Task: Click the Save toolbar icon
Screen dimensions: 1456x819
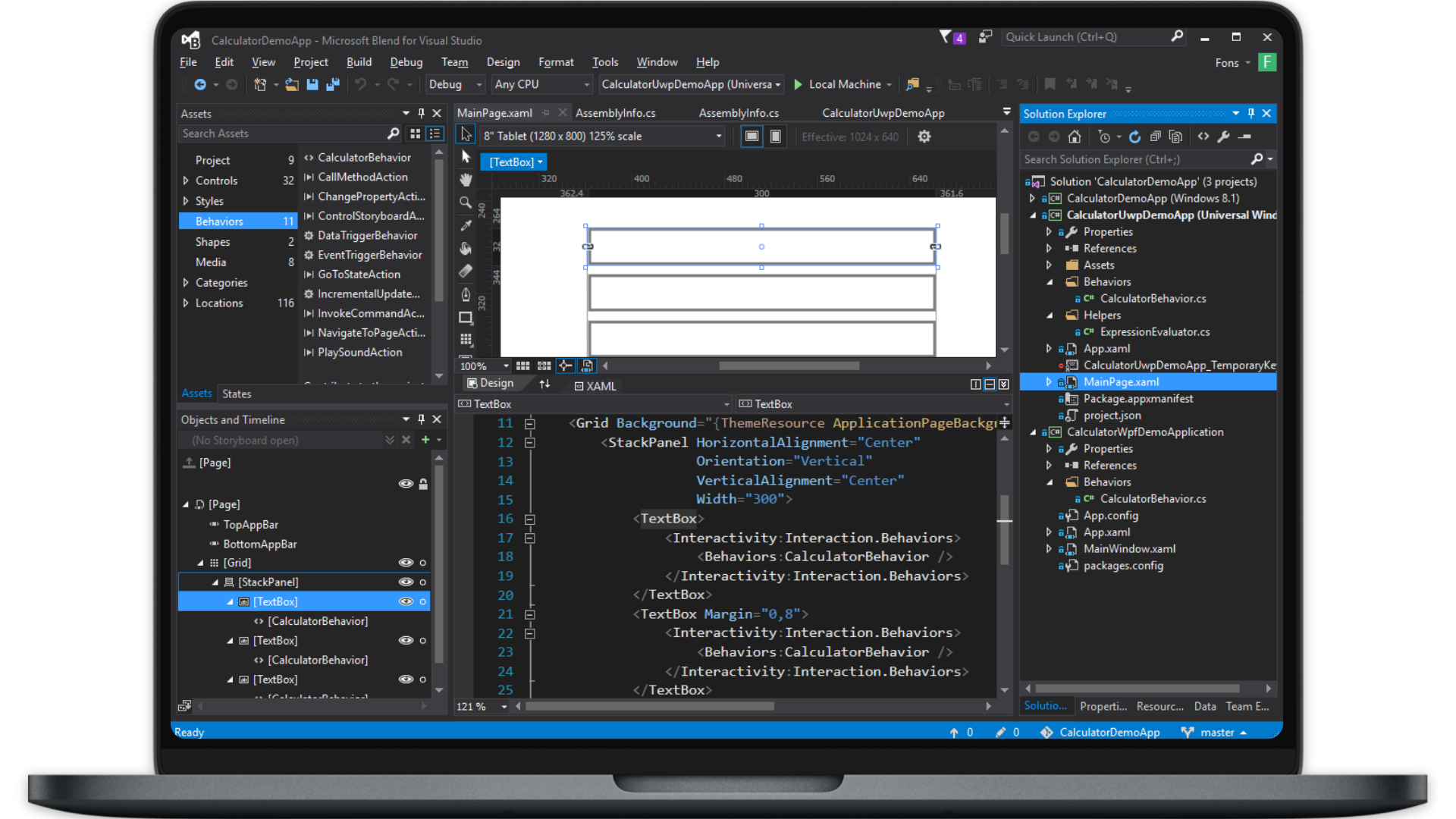Action: (312, 84)
